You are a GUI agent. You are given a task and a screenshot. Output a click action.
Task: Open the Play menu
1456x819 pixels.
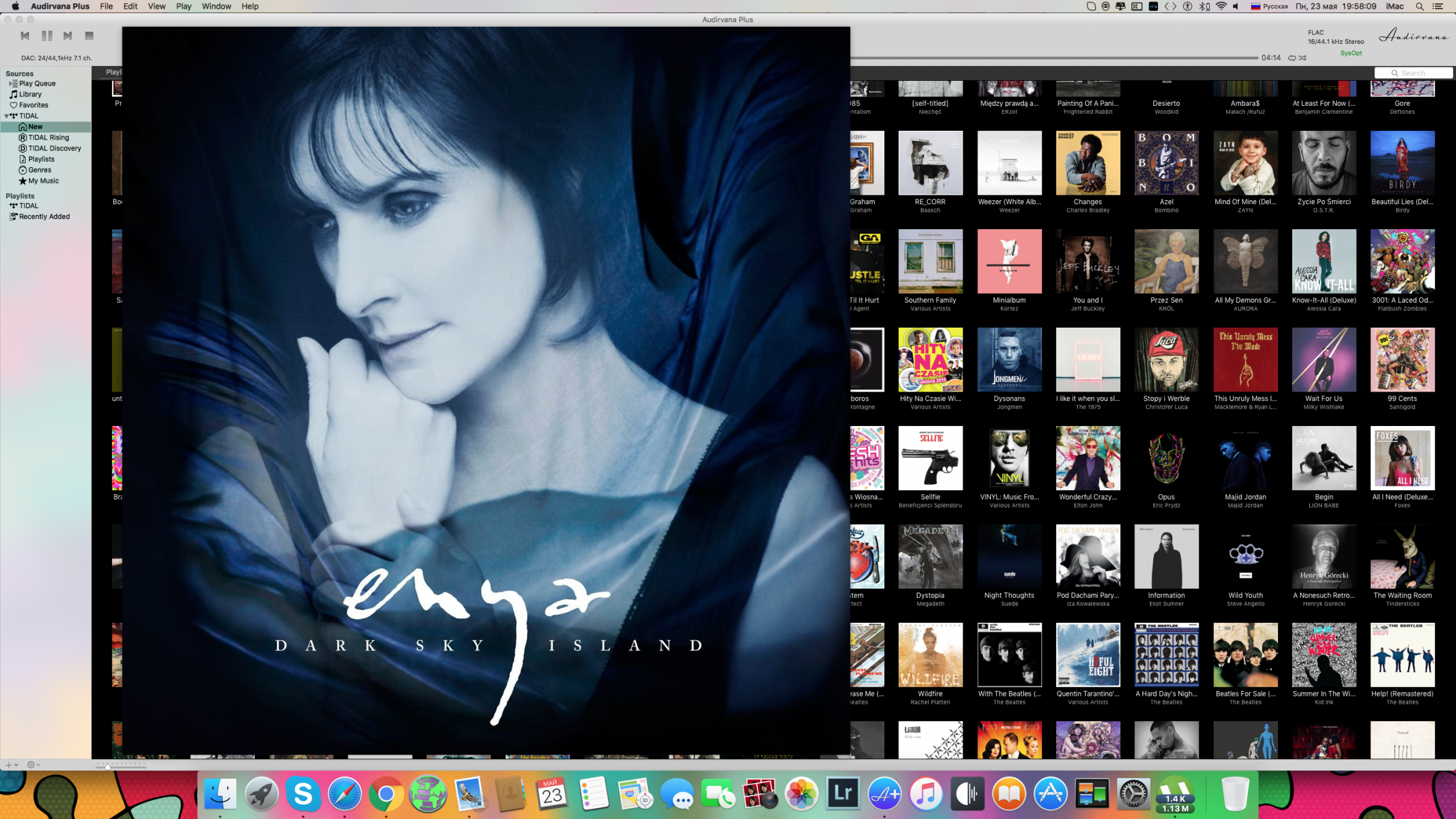[183, 6]
